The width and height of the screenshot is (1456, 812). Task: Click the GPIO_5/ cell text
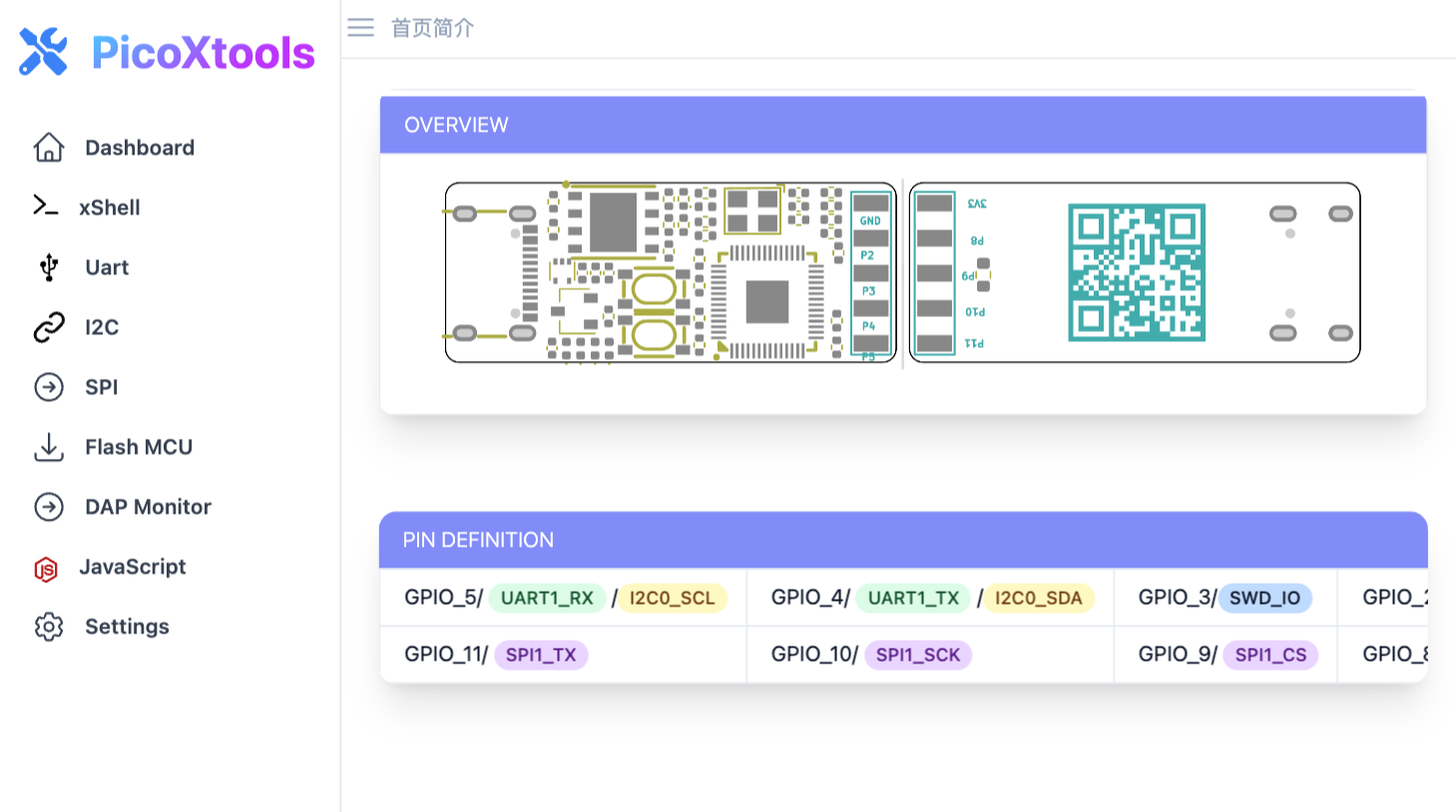click(x=443, y=598)
